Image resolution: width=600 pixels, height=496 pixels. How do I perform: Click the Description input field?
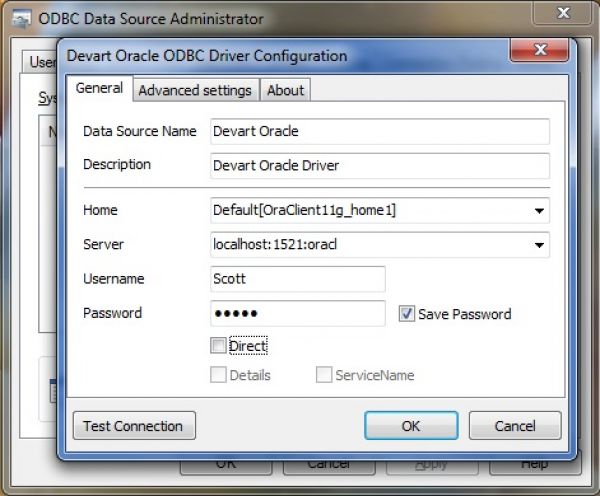pyautogui.click(x=380, y=165)
